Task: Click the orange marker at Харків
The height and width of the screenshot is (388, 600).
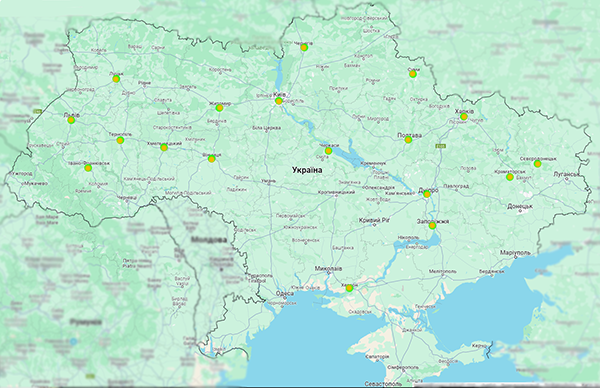Action: 464,116
